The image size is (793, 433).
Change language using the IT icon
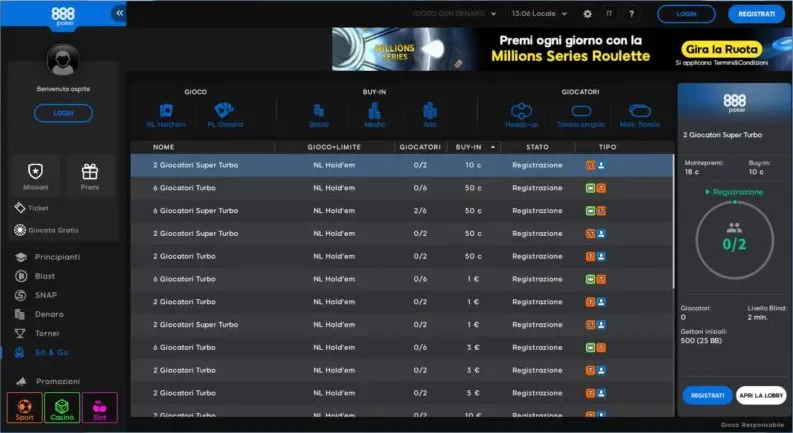tap(609, 14)
